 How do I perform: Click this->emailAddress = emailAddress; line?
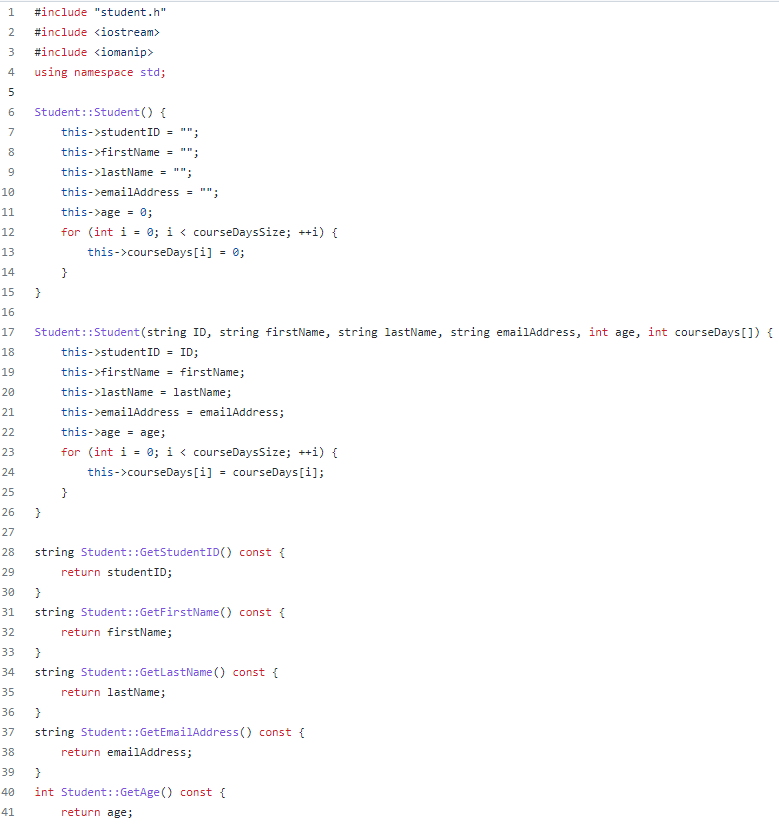click(173, 412)
